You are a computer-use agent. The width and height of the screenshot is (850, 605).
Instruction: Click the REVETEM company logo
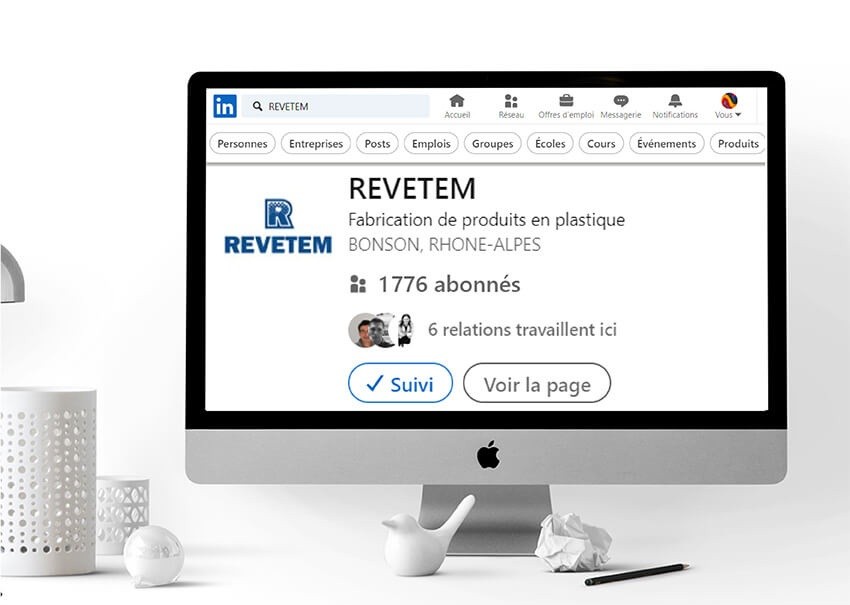coord(278,227)
